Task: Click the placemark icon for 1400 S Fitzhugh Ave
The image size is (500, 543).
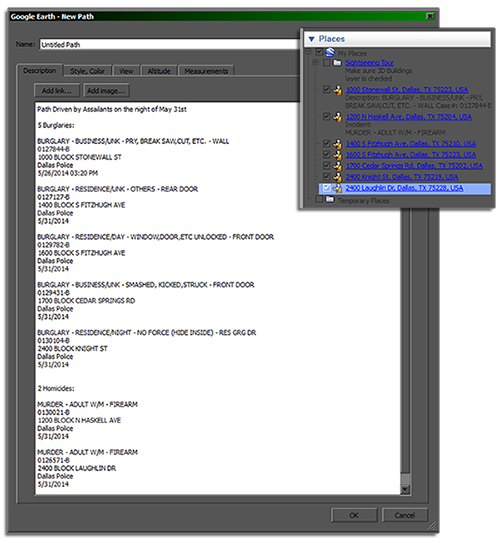Action: (337, 144)
